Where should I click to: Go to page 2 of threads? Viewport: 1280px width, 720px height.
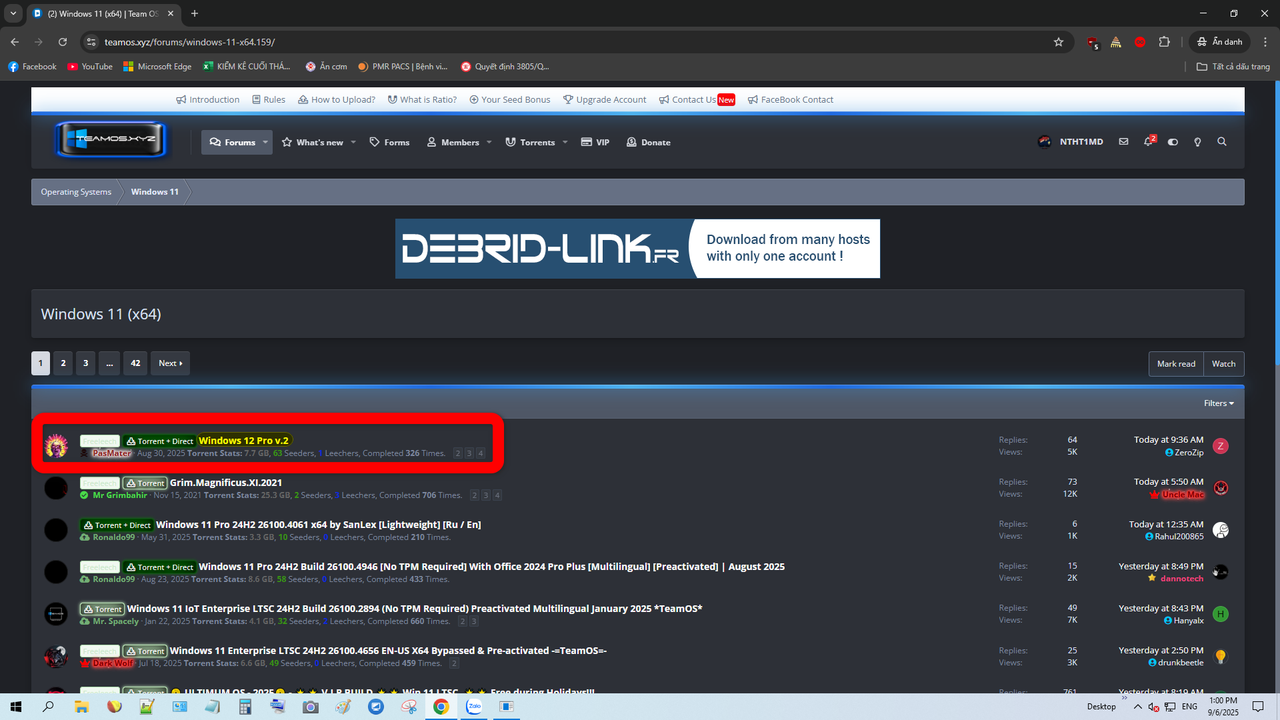63,363
